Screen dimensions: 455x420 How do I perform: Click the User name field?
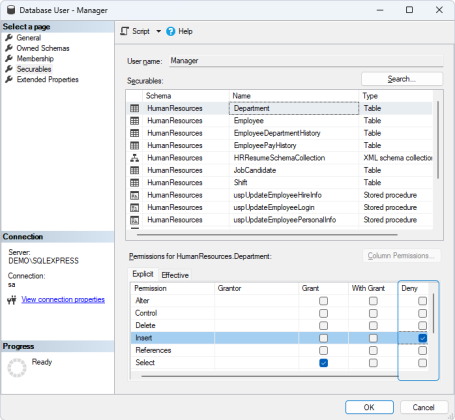(x=306, y=61)
